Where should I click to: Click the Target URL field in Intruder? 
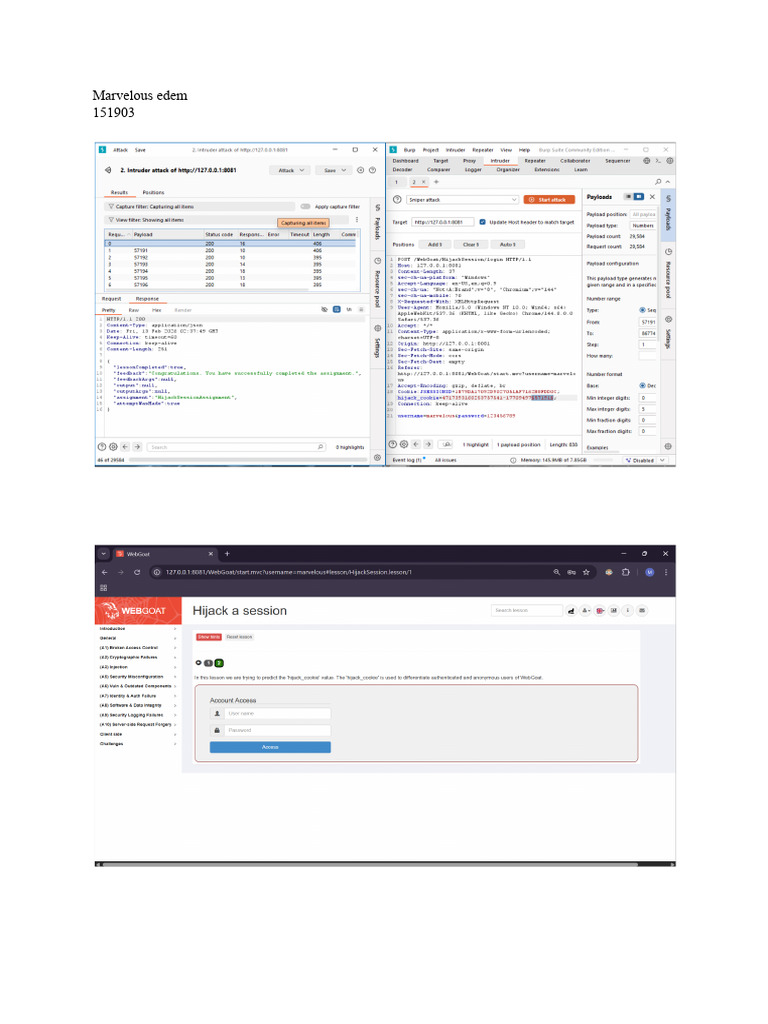coord(443,222)
